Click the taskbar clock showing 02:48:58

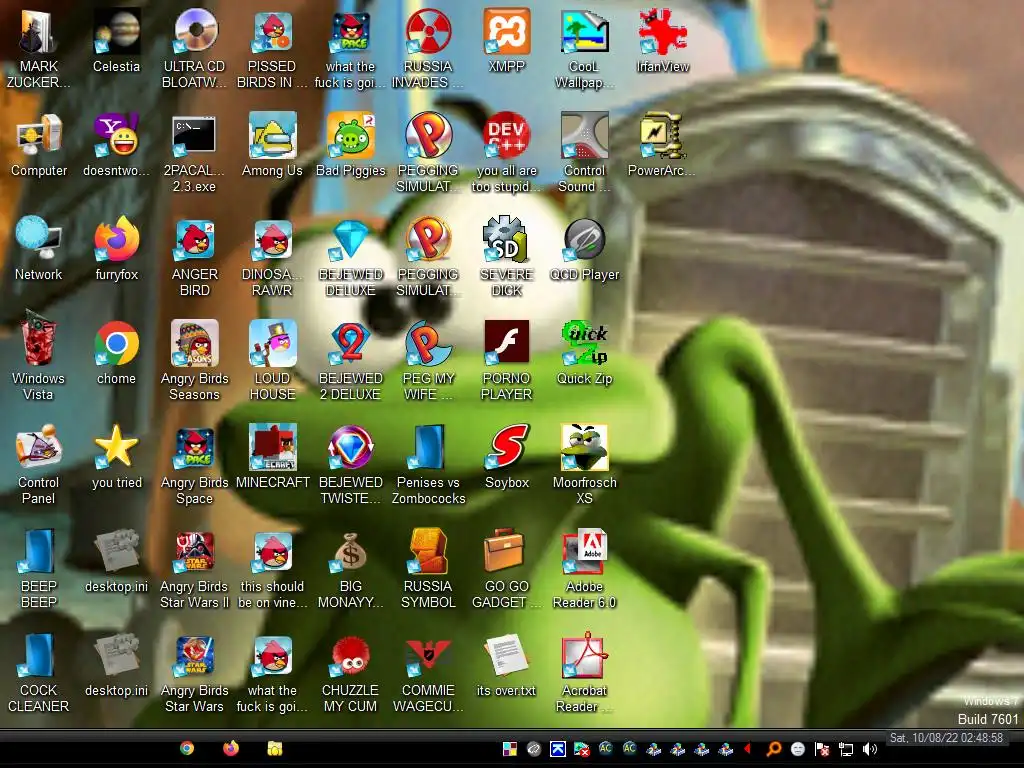[946, 738]
